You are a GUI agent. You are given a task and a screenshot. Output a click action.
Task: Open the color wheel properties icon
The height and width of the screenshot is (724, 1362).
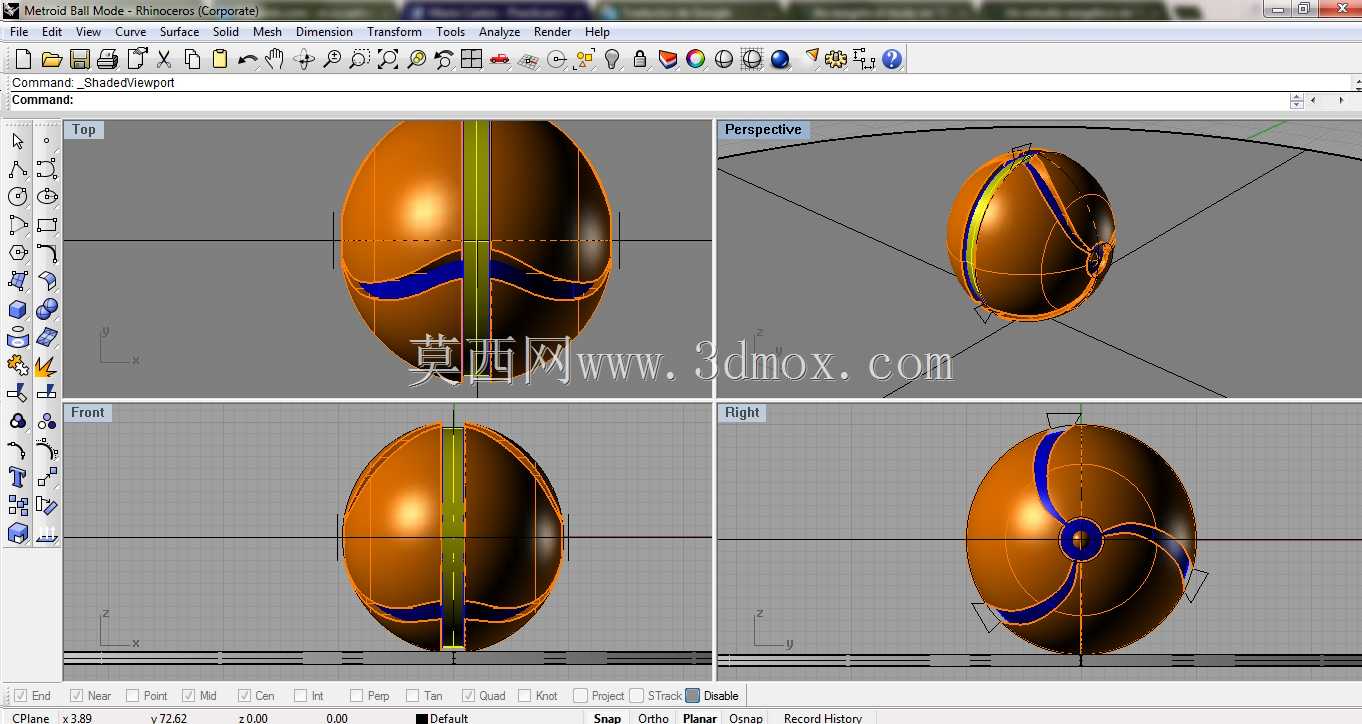tap(696, 59)
